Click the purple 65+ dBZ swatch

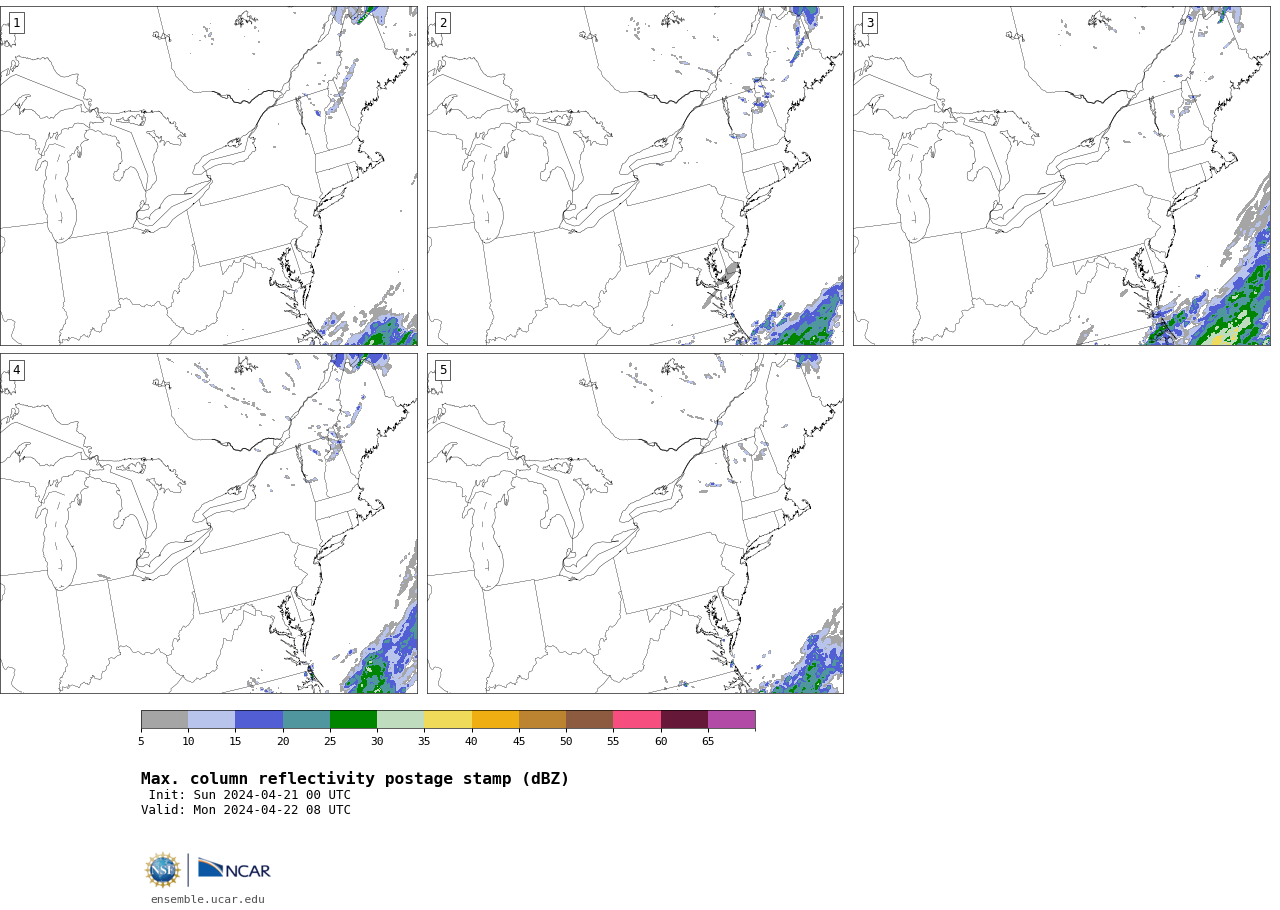(x=731, y=720)
